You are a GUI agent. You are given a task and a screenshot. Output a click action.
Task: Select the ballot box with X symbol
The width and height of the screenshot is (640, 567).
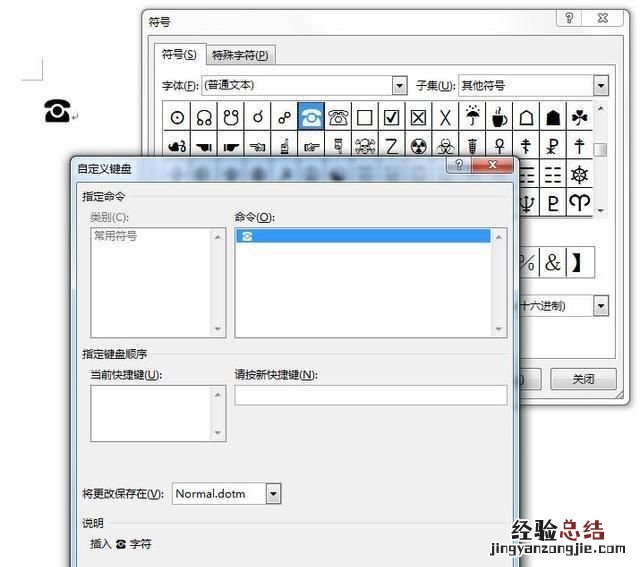[419, 117]
